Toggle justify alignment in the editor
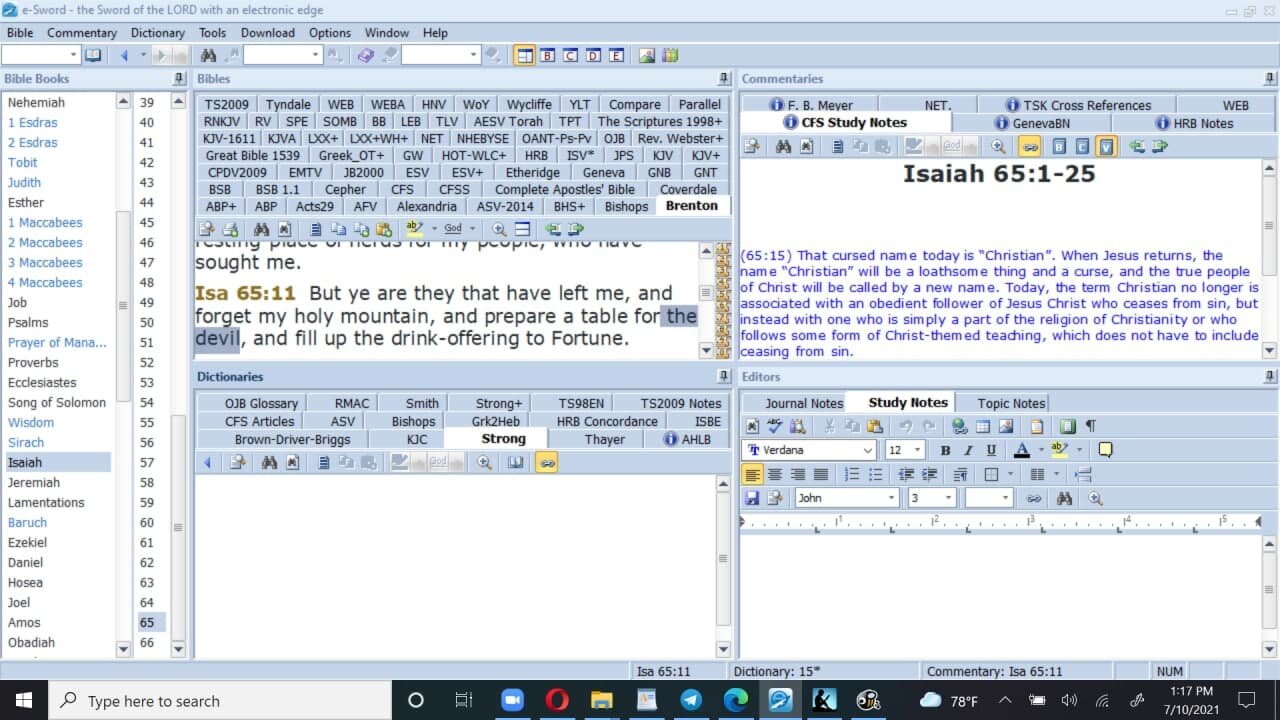The width and height of the screenshot is (1280, 720). pos(821,474)
